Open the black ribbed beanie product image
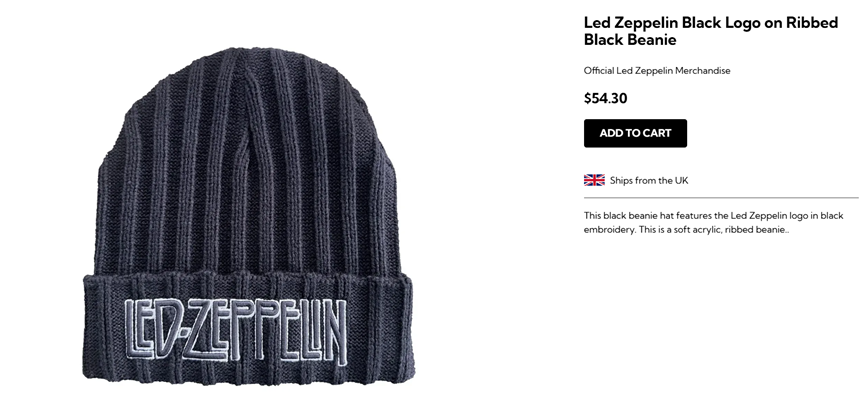865x406 pixels. click(x=248, y=215)
